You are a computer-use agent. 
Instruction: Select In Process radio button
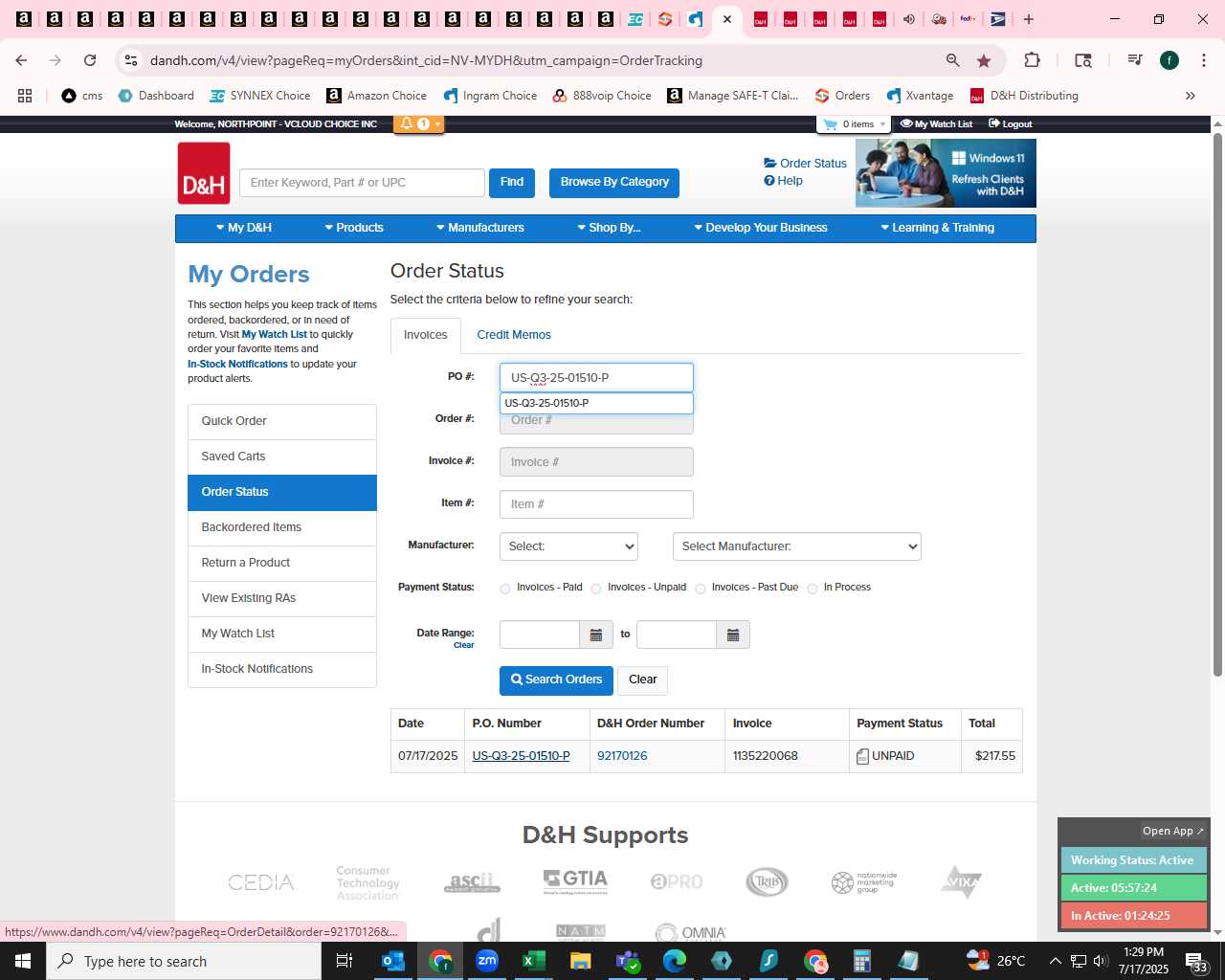click(x=813, y=589)
